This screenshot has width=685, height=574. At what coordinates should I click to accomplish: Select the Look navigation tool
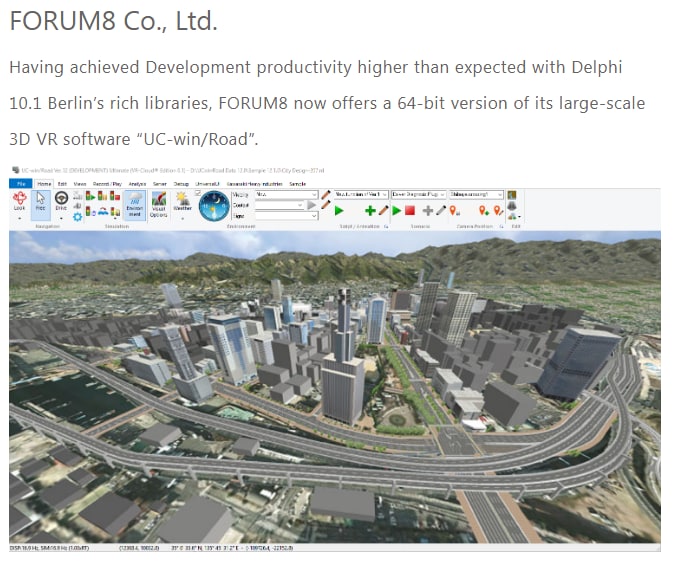[20, 201]
